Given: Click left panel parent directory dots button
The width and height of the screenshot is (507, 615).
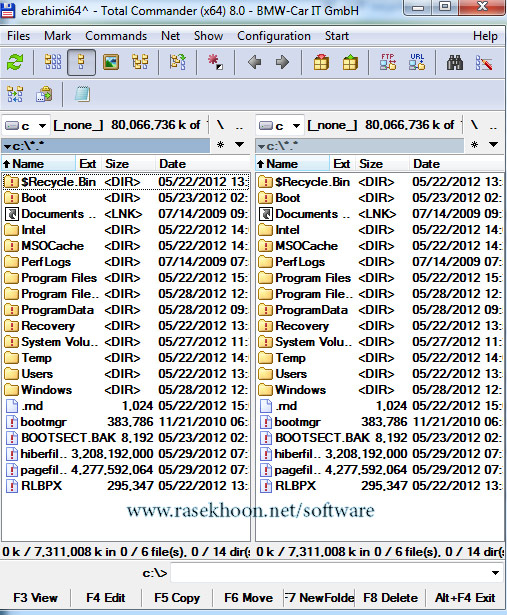Looking at the screenshot, I should pos(239,125).
